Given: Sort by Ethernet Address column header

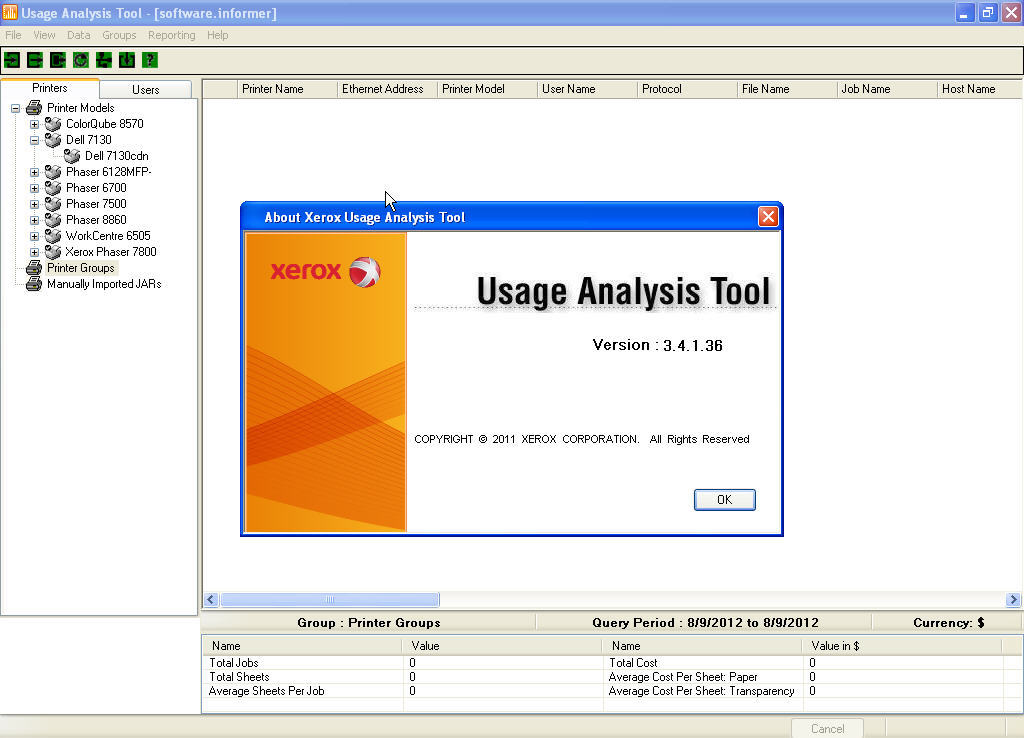Looking at the screenshot, I should [x=387, y=89].
